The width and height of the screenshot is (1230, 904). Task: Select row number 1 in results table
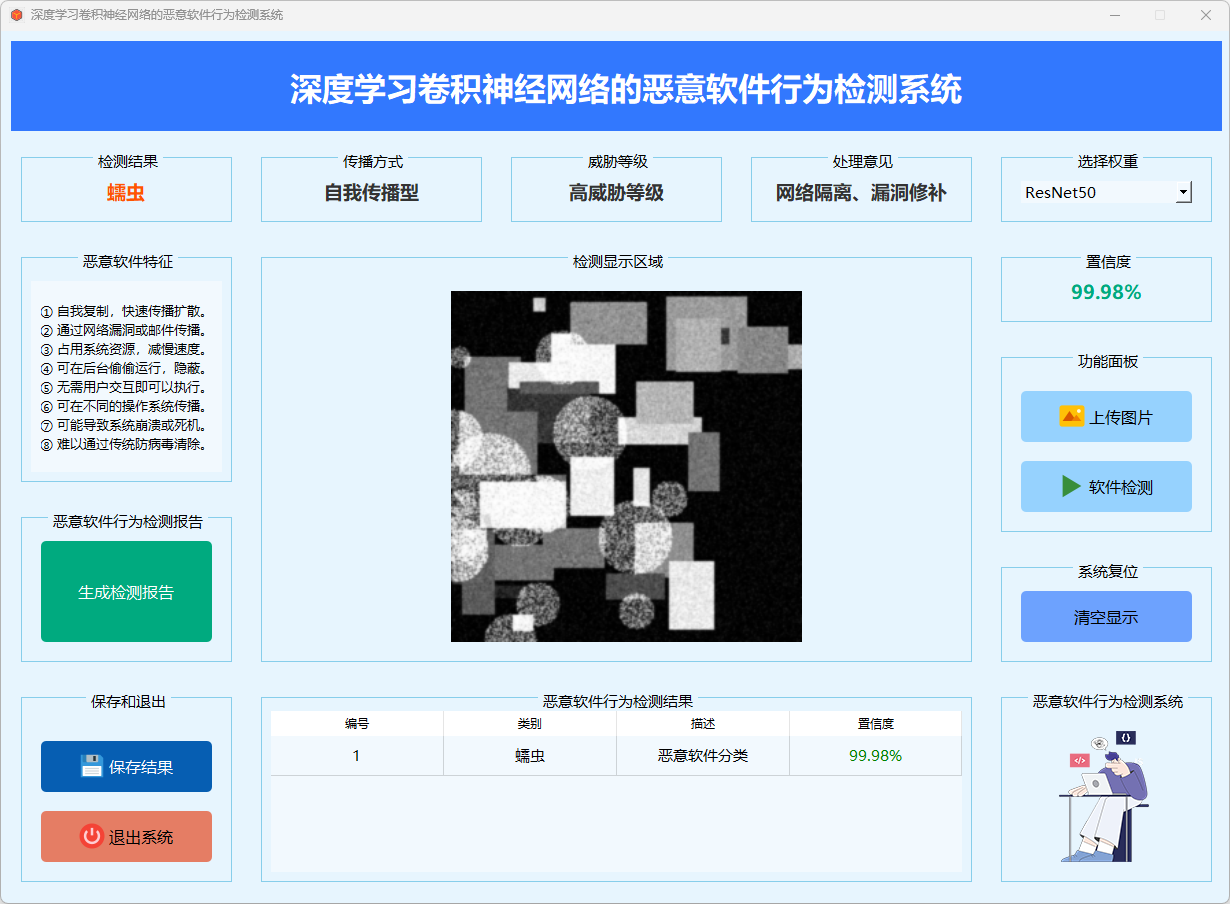click(357, 756)
